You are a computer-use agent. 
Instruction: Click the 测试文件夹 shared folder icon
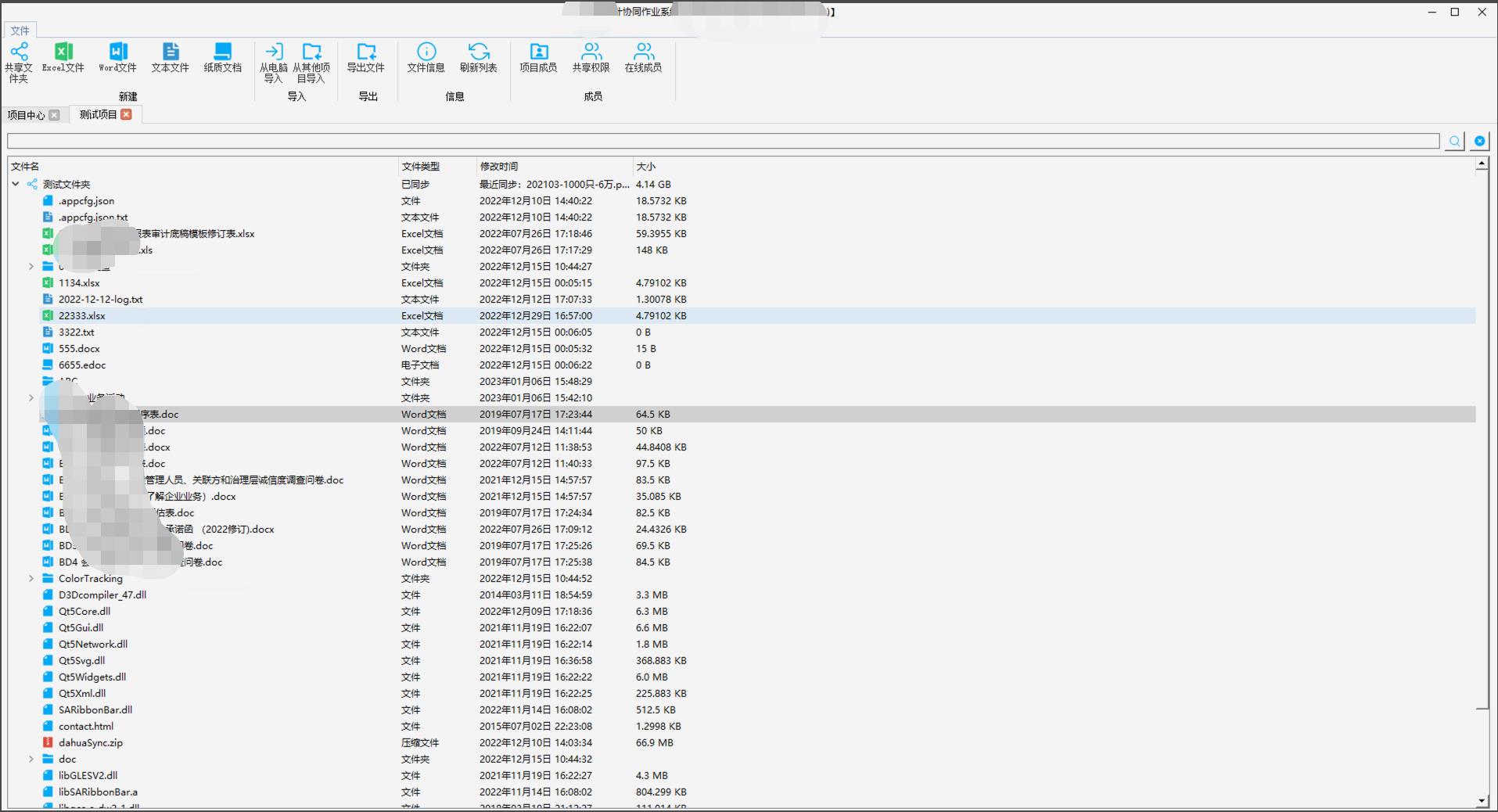tap(32, 184)
